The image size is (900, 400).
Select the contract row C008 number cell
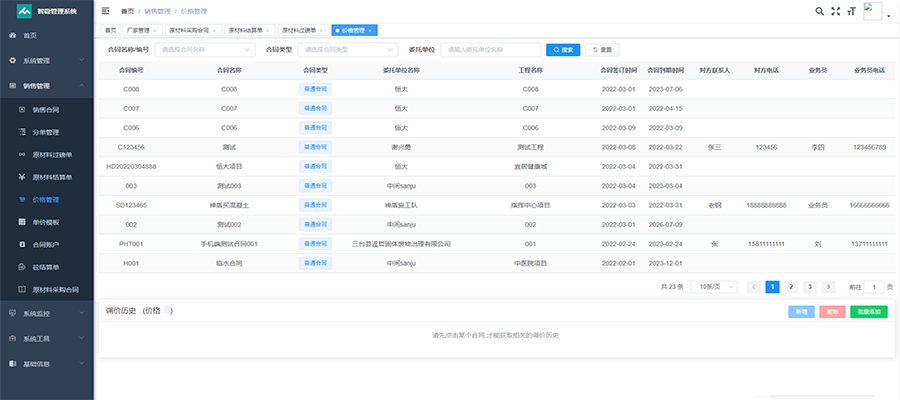[x=131, y=90]
